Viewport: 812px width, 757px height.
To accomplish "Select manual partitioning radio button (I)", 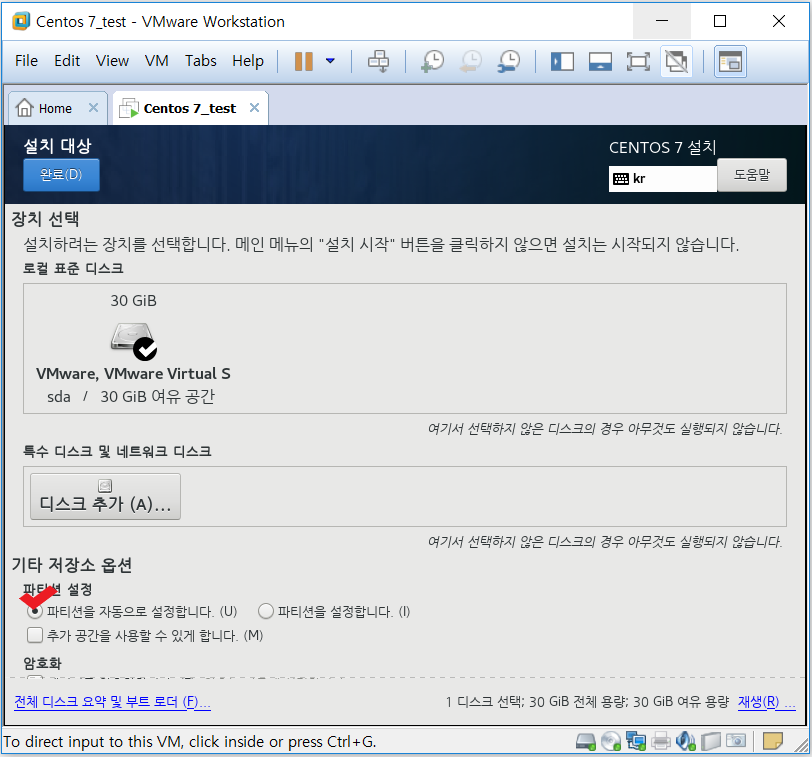I will [x=266, y=612].
